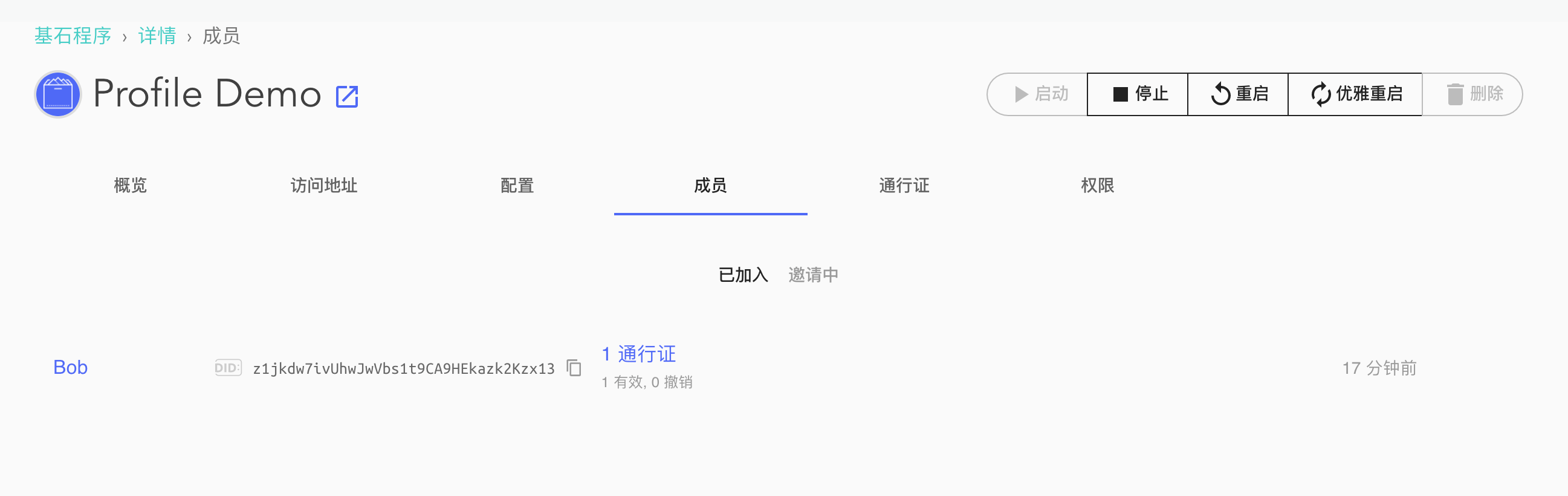This screenshot has width=1568, height=496.
Task: Click the 优雅重启 graceful restart button
Action: click(x=1356, y=94)
